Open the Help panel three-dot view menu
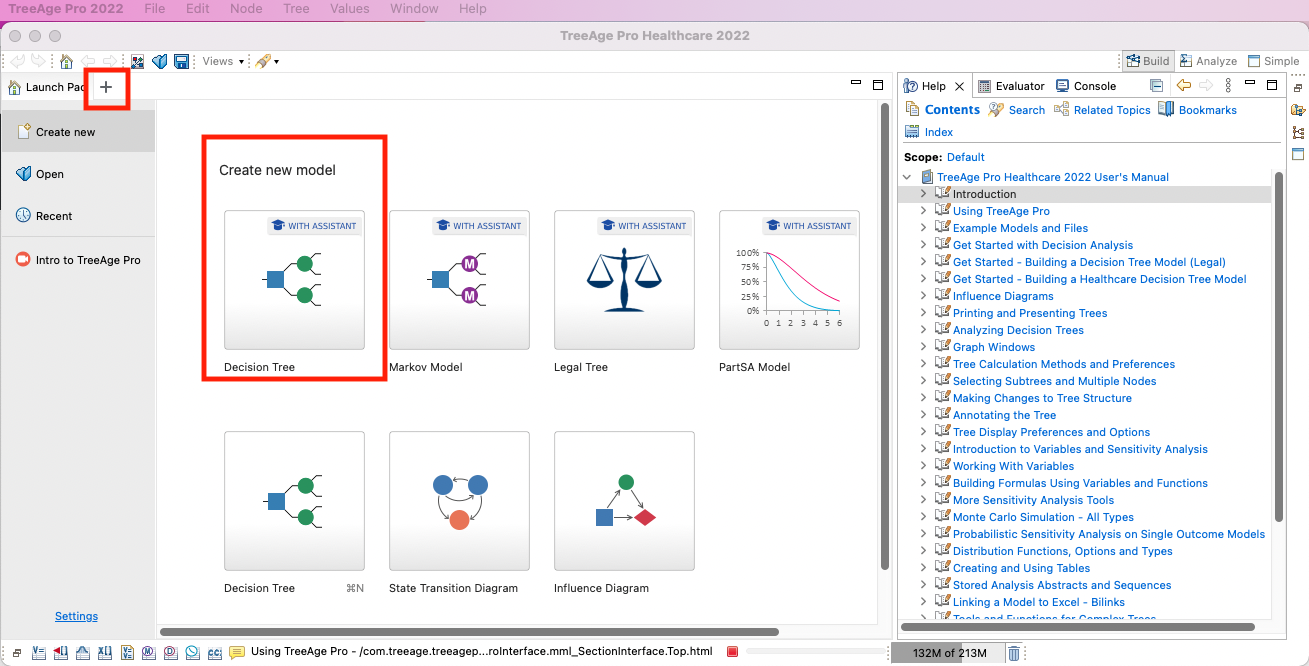Image resolution: width=1309 pixels, height=666 pixels. coord(1228,86)
